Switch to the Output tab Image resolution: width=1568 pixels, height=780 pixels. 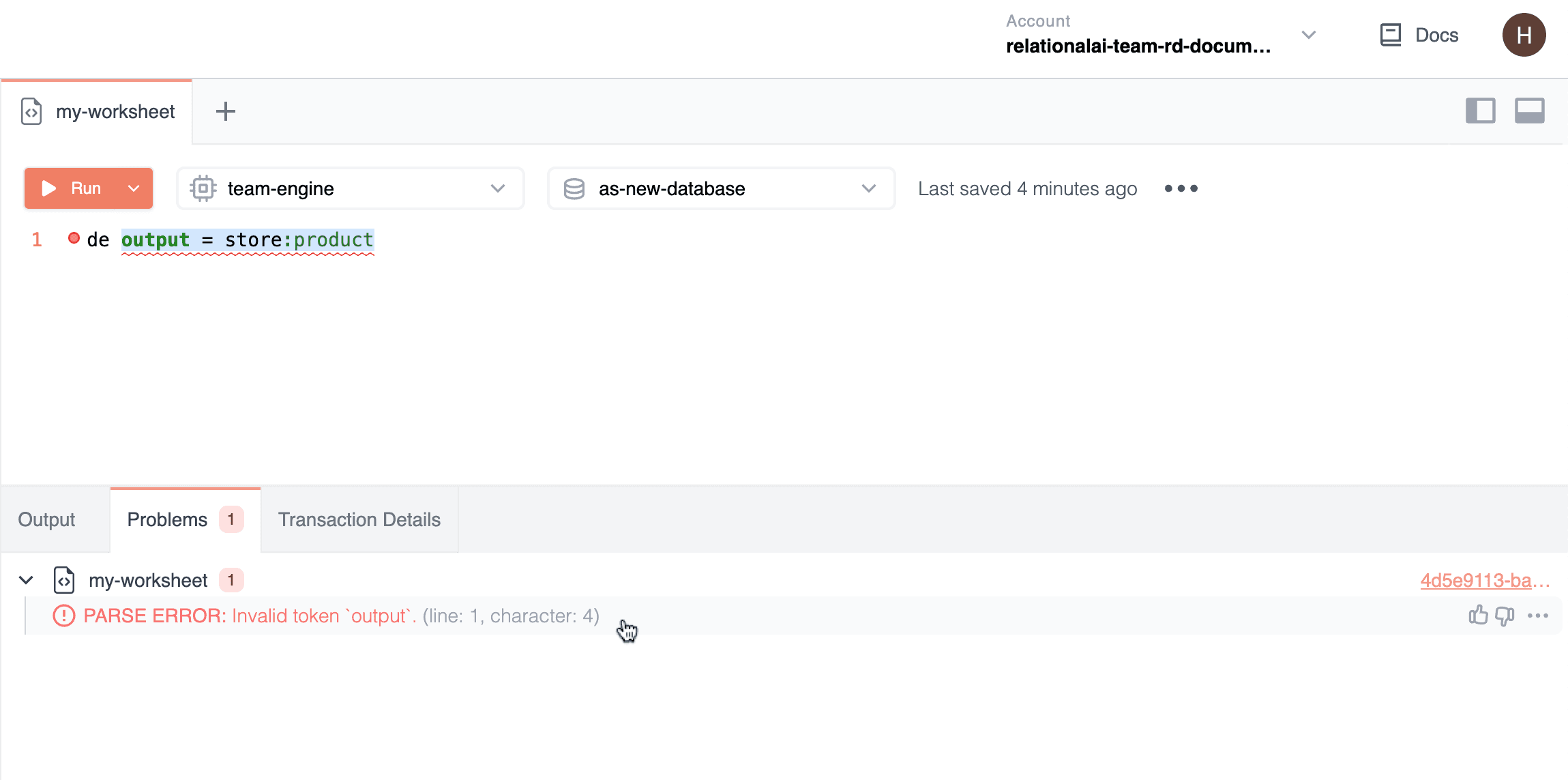46,519
